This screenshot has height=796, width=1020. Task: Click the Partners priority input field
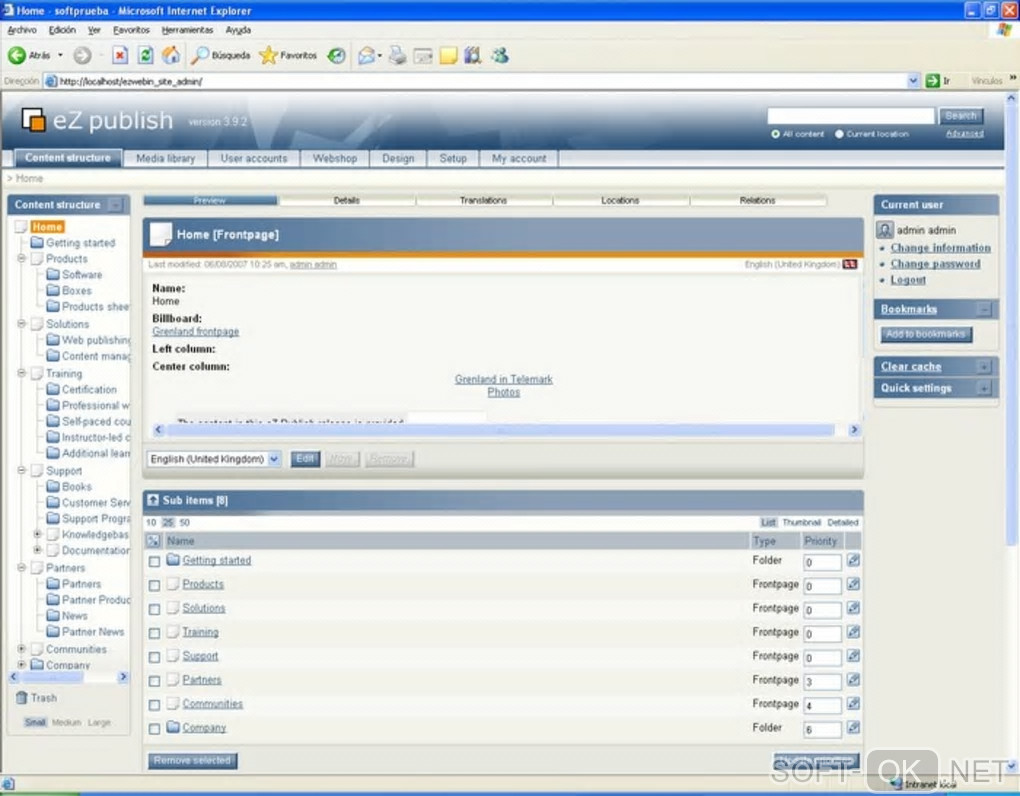822,682
